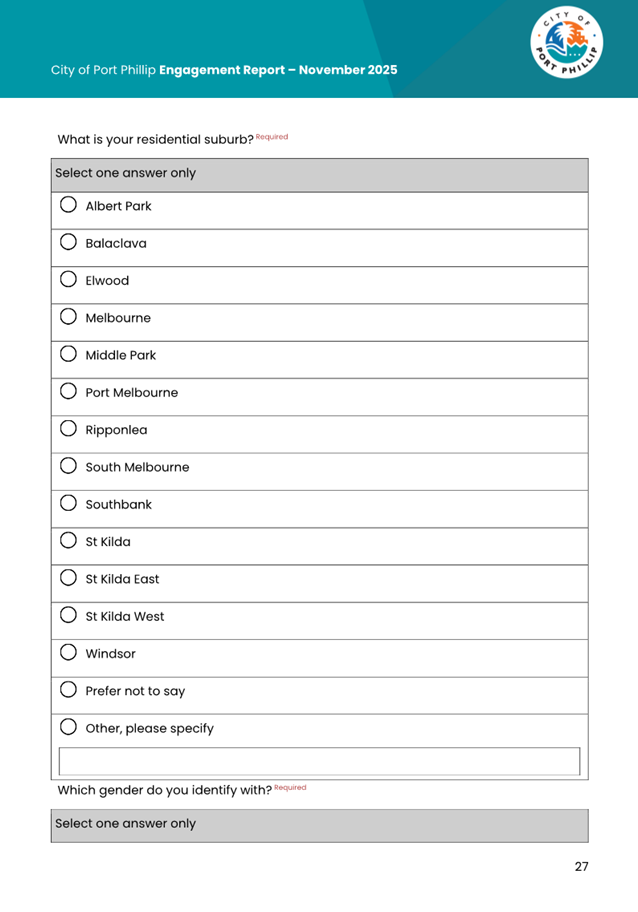The height and width of the screenshot is (912, 638).
Task: Choose the St Kilda option
Action: [69, 542]
